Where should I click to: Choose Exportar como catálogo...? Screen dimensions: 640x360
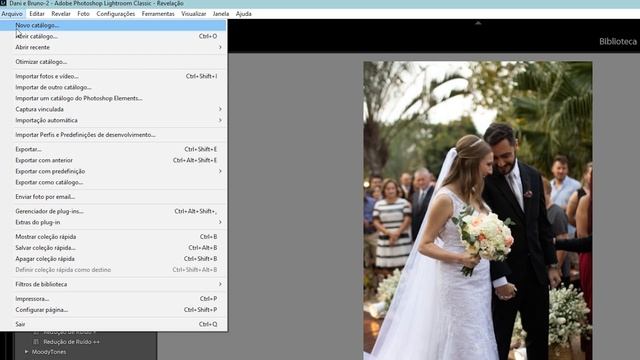[x=113, y=182]
